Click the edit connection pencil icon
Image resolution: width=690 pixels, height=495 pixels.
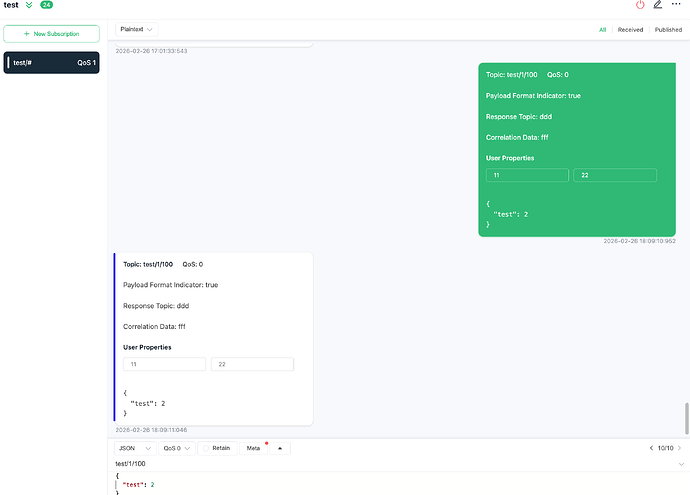pyautogui.click(x=658, y=5)
